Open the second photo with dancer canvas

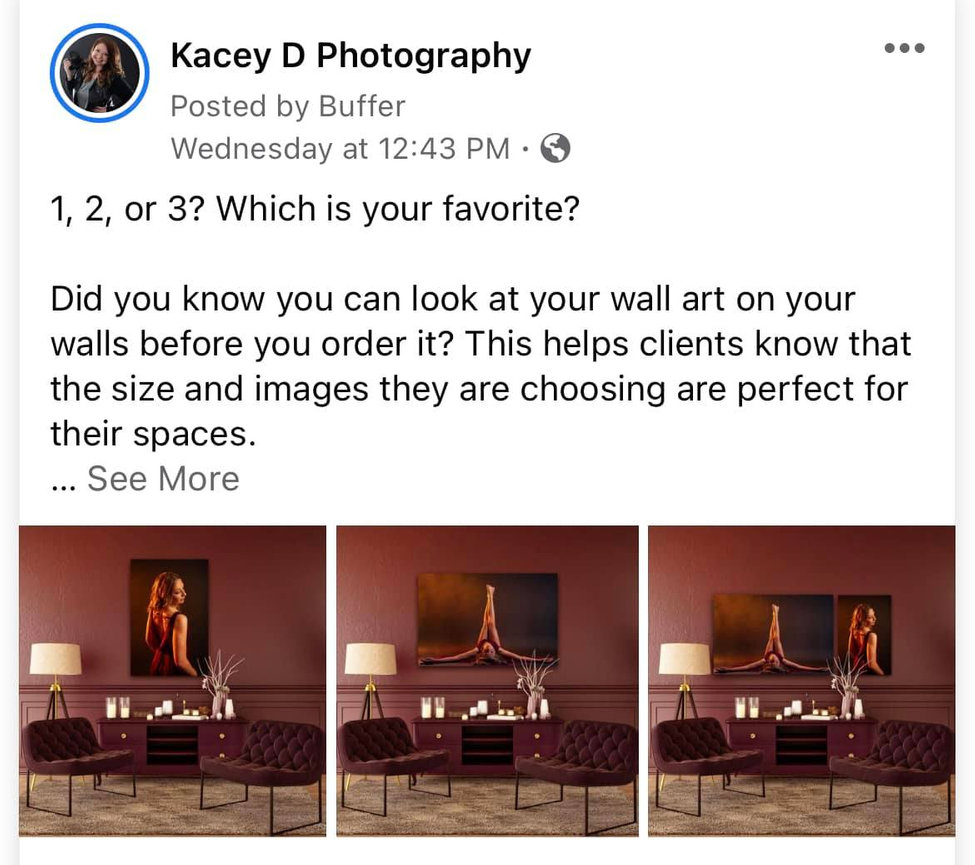coord(488,681)
